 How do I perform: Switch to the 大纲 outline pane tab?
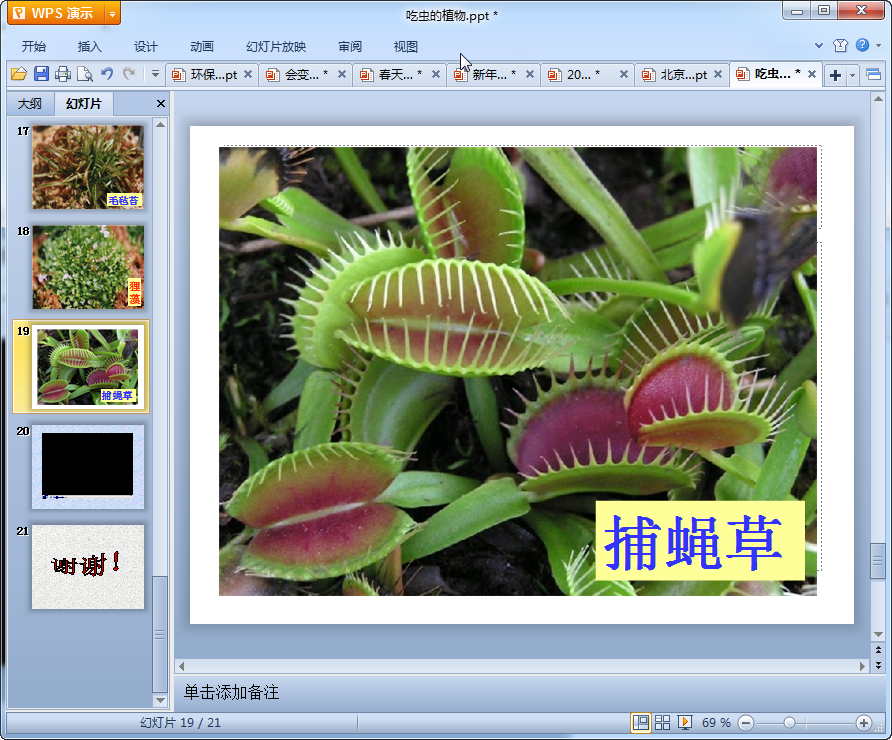[30, 104]
